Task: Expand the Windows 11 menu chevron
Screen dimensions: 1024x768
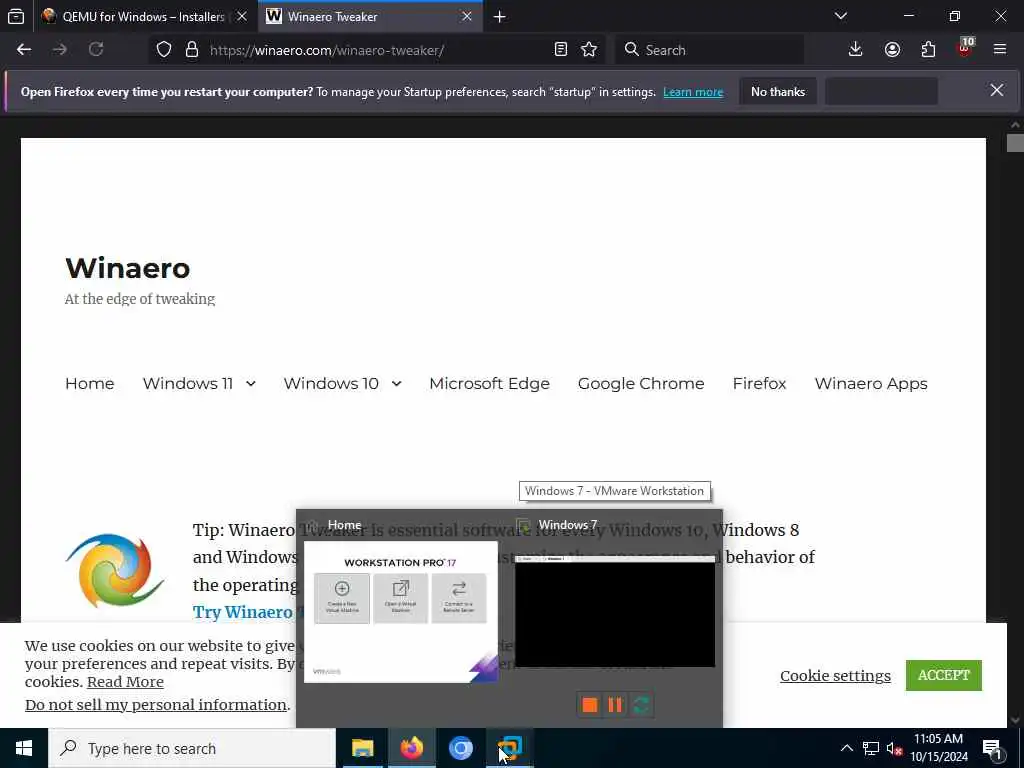Action: click(x=251, y=384)
